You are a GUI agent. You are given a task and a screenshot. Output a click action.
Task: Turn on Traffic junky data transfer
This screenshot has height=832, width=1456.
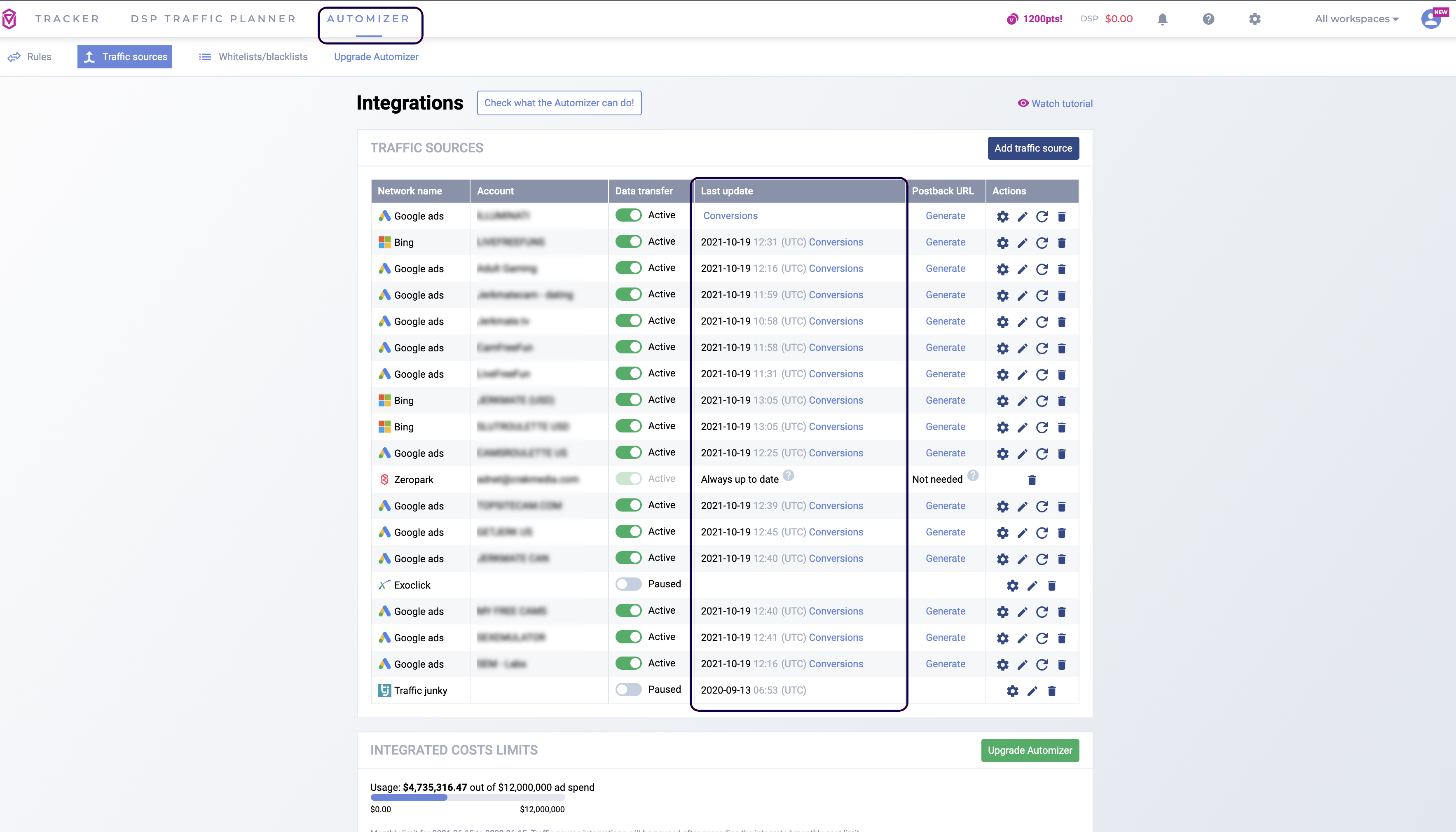tap(629, 690)
